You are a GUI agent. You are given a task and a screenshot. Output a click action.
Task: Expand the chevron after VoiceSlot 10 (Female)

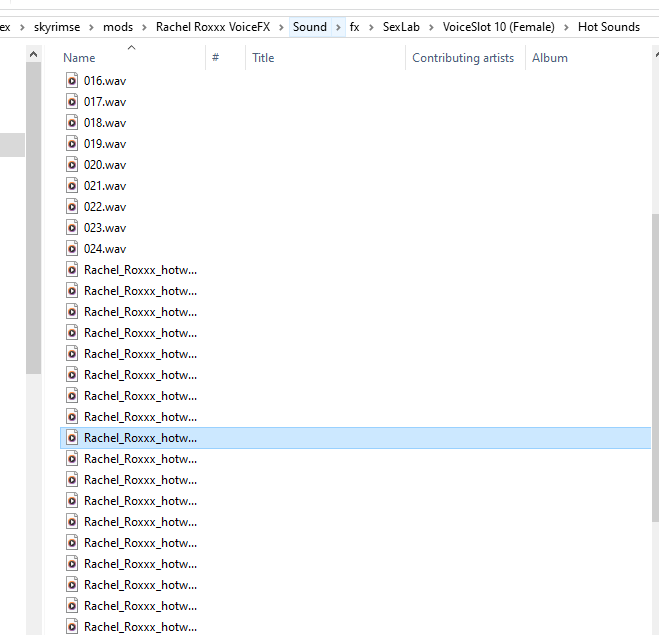click(566, 27)
